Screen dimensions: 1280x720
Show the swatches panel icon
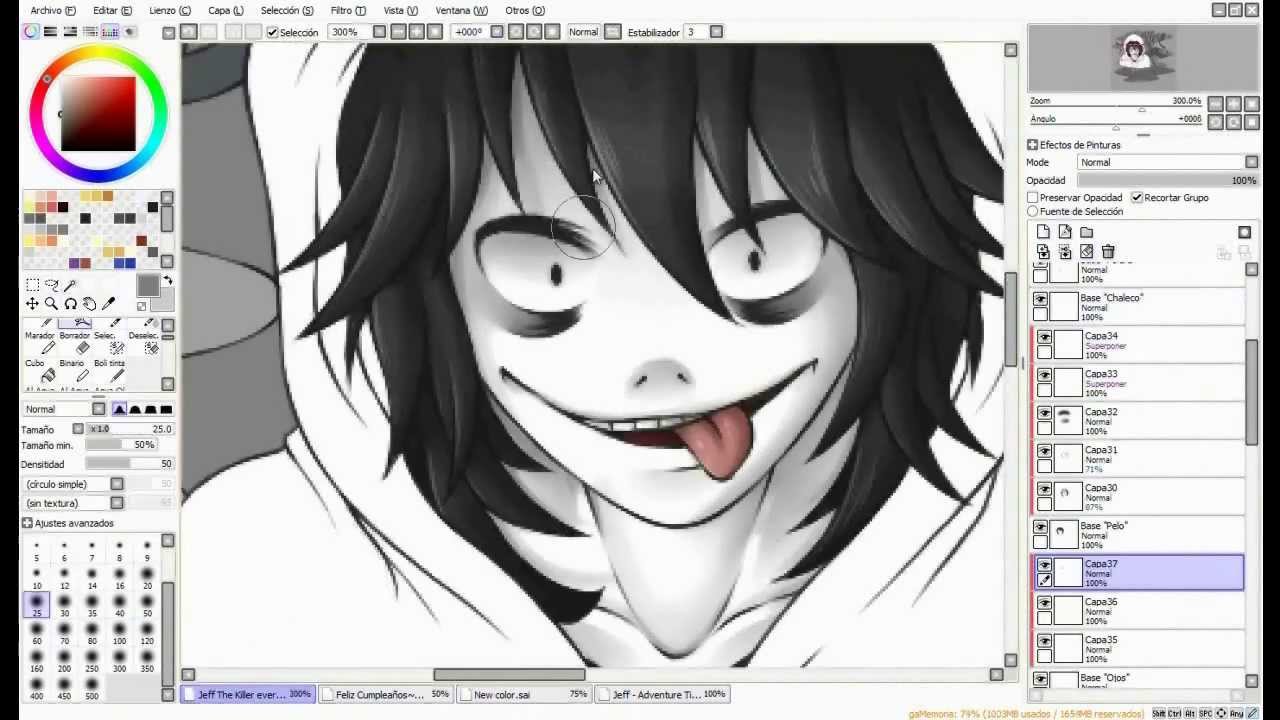click(111, 32)
